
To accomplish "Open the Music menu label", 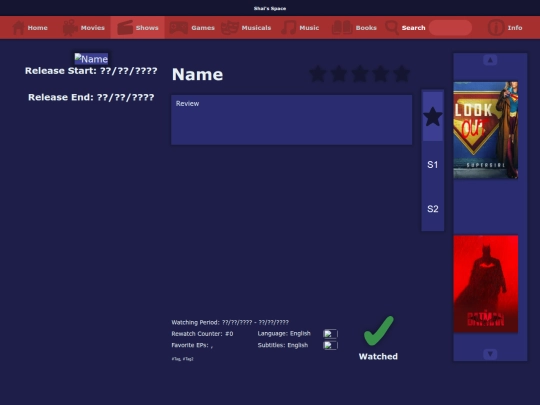I will tap(309, 28).
